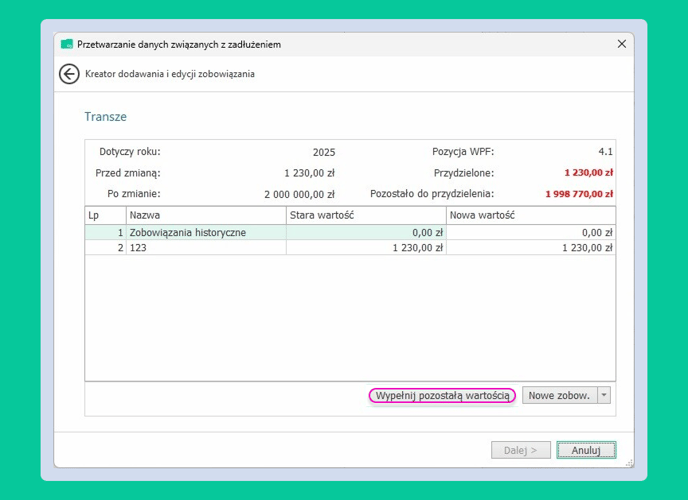This screenshot has width=688, height=500.
Task: Click the Lp cell numbered 2
Action: tap(105, 248)
